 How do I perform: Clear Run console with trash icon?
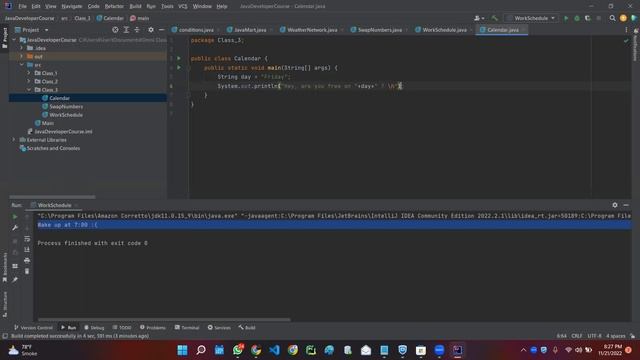click(x=27, y=271)
